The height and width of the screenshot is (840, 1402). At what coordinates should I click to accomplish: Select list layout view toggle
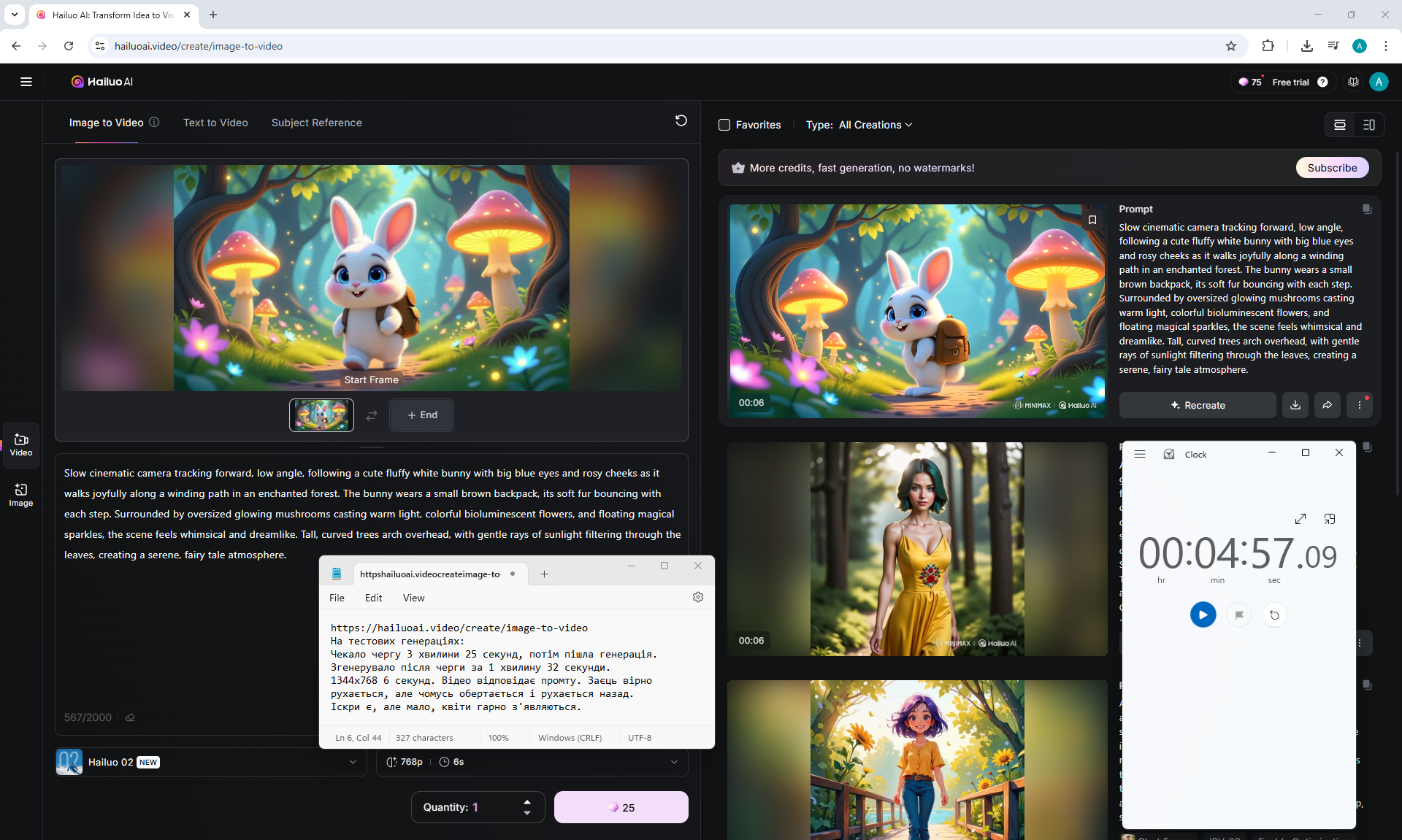1339,125
